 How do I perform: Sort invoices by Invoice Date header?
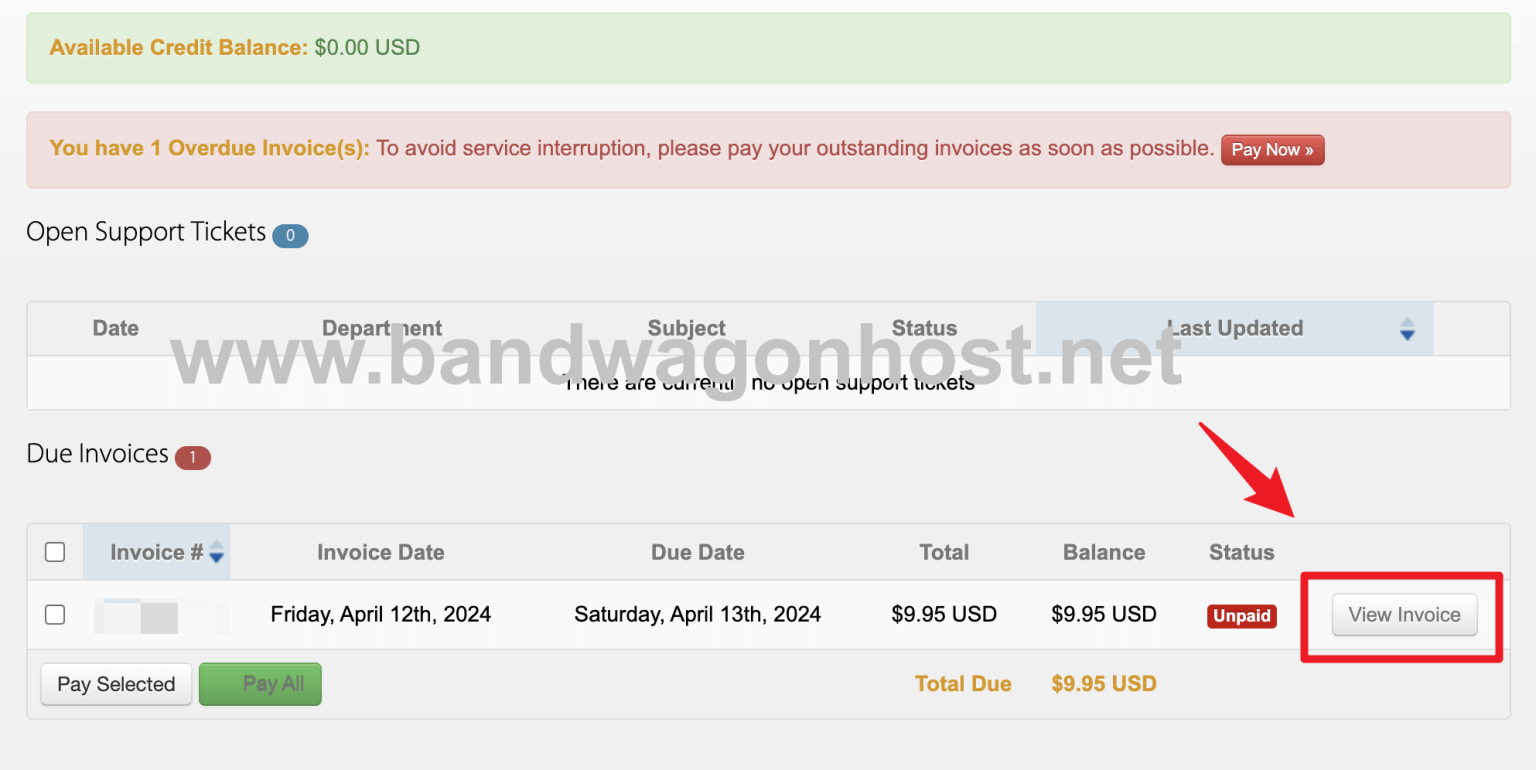[380, 552]
